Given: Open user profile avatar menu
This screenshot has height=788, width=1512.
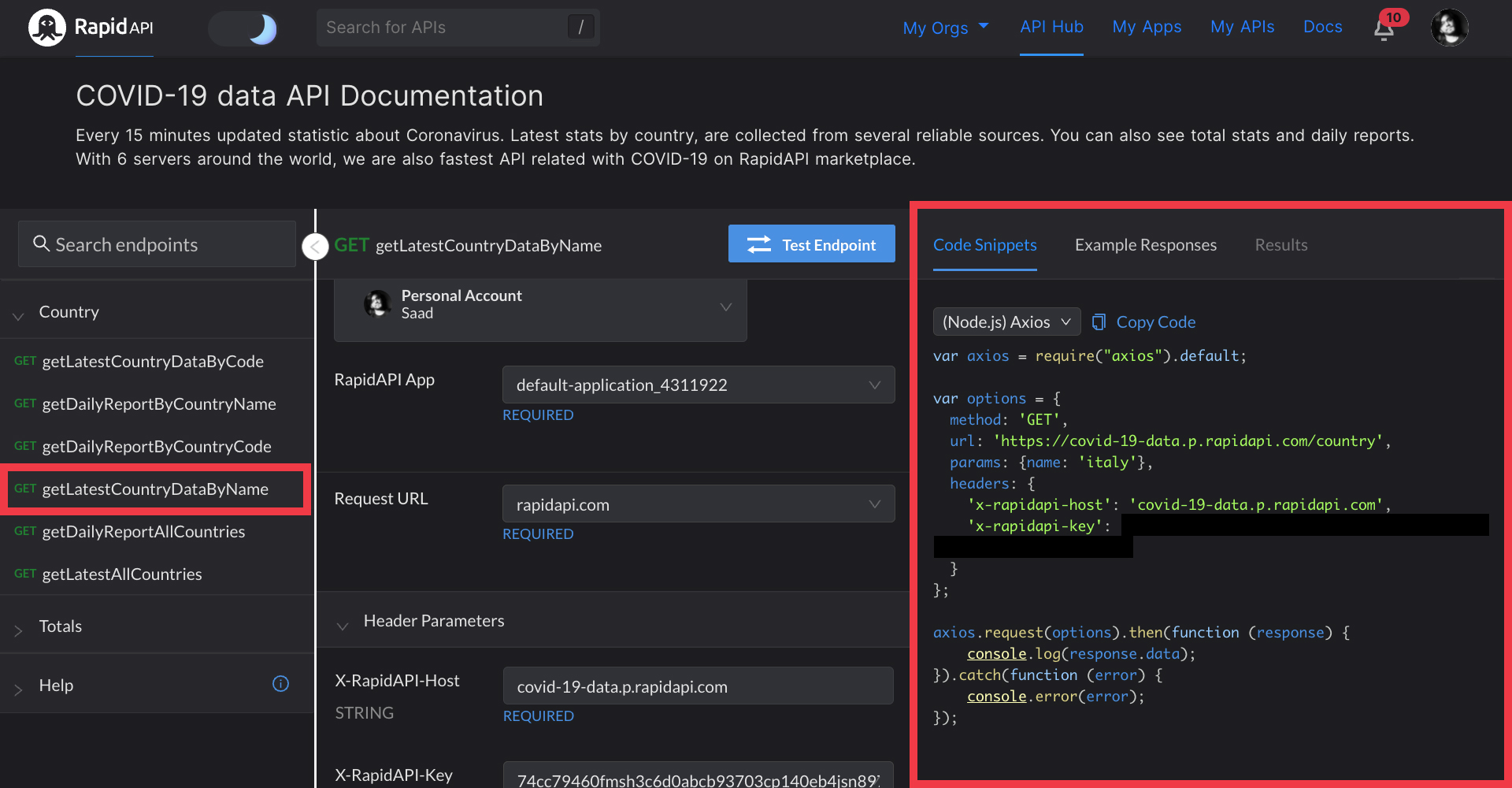Looking at the screenshot, I should (1449, 28).
